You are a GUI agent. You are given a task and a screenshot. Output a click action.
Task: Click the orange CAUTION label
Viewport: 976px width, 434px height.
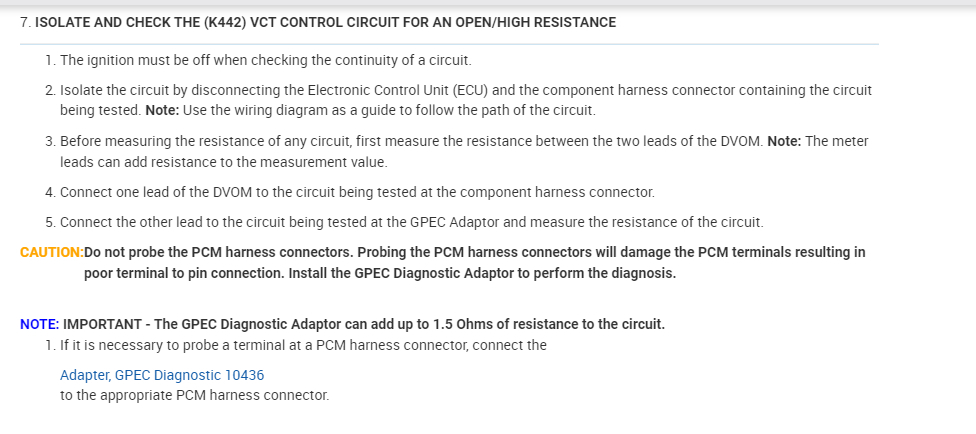51,252
